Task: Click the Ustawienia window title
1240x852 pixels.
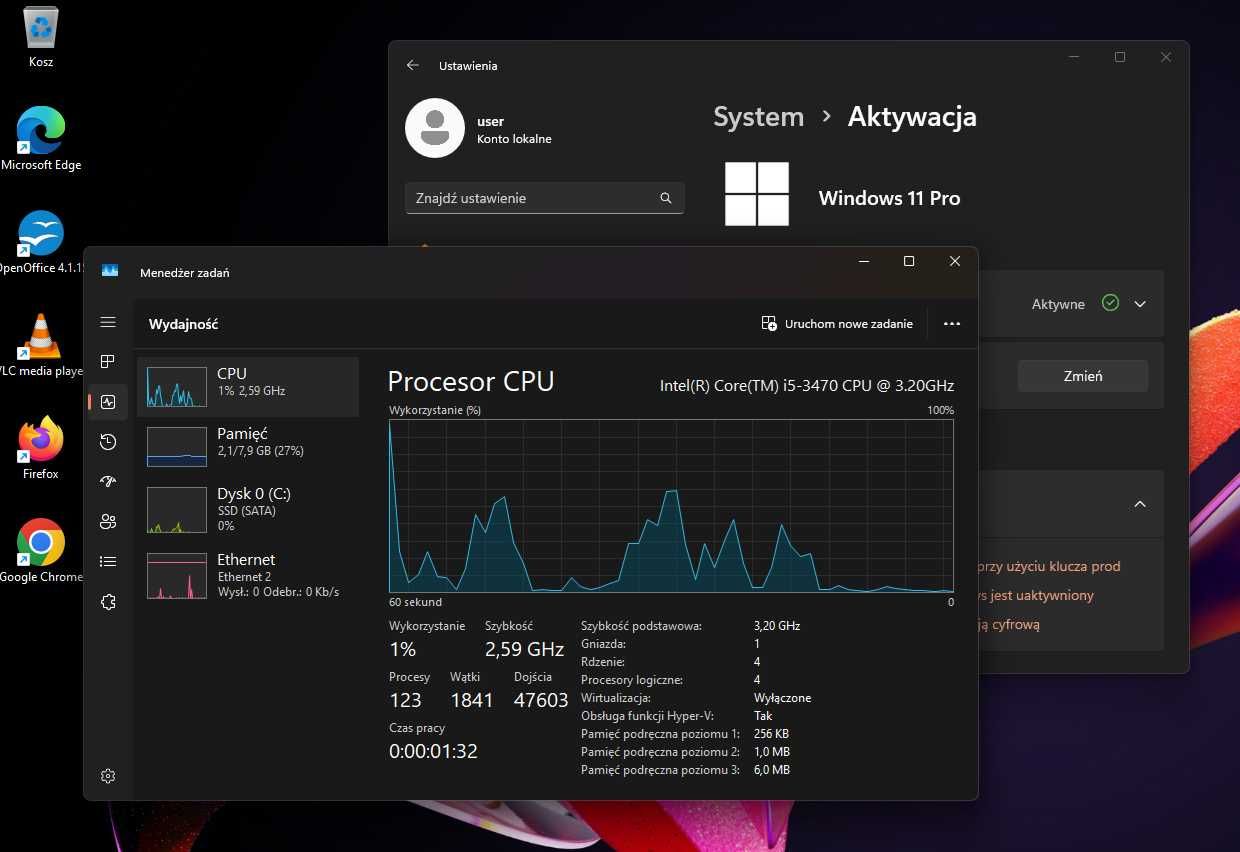Action: click(x=468, y=66)
